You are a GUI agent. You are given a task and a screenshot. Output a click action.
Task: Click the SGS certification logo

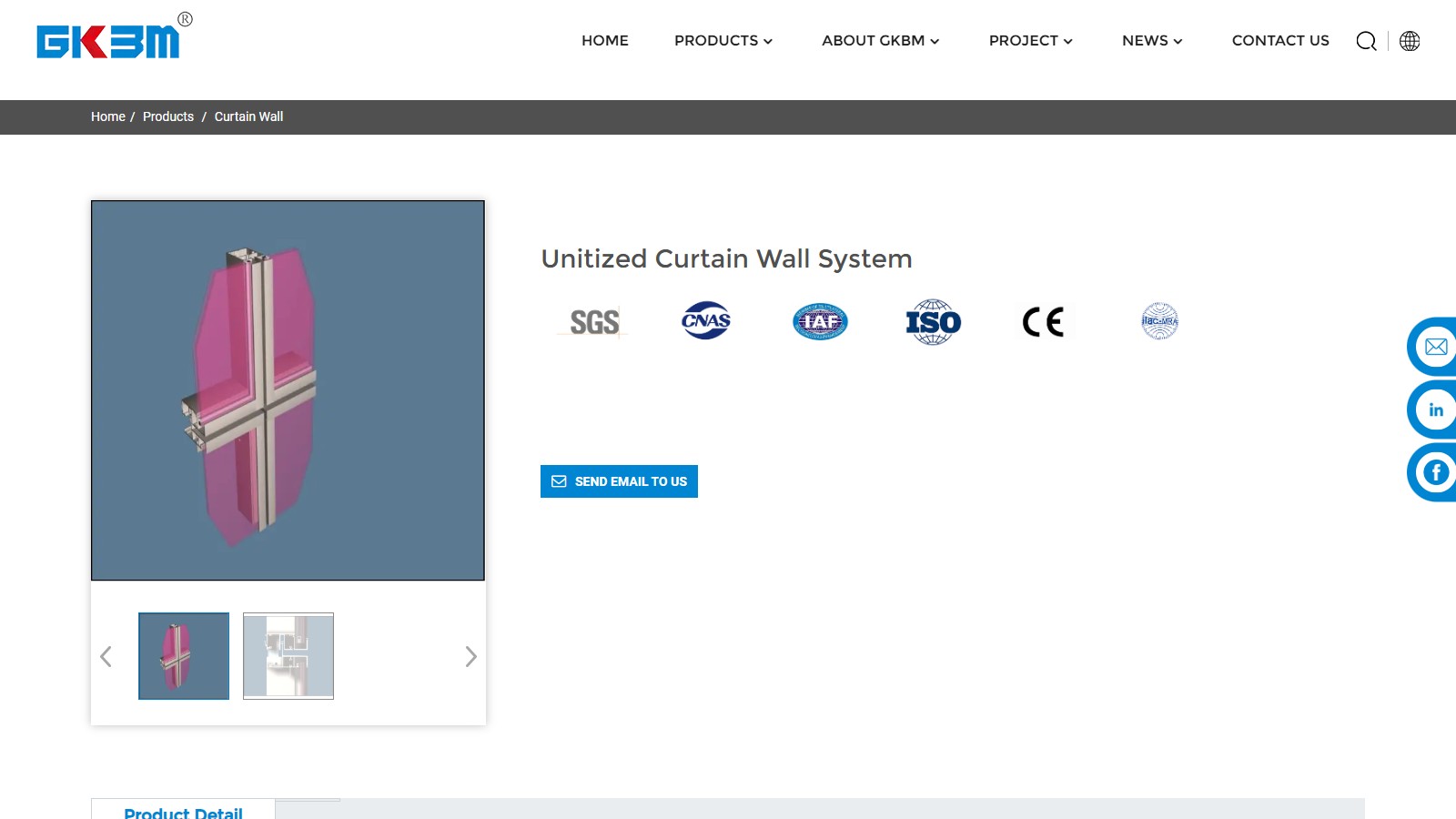click(x=593, y=322)
